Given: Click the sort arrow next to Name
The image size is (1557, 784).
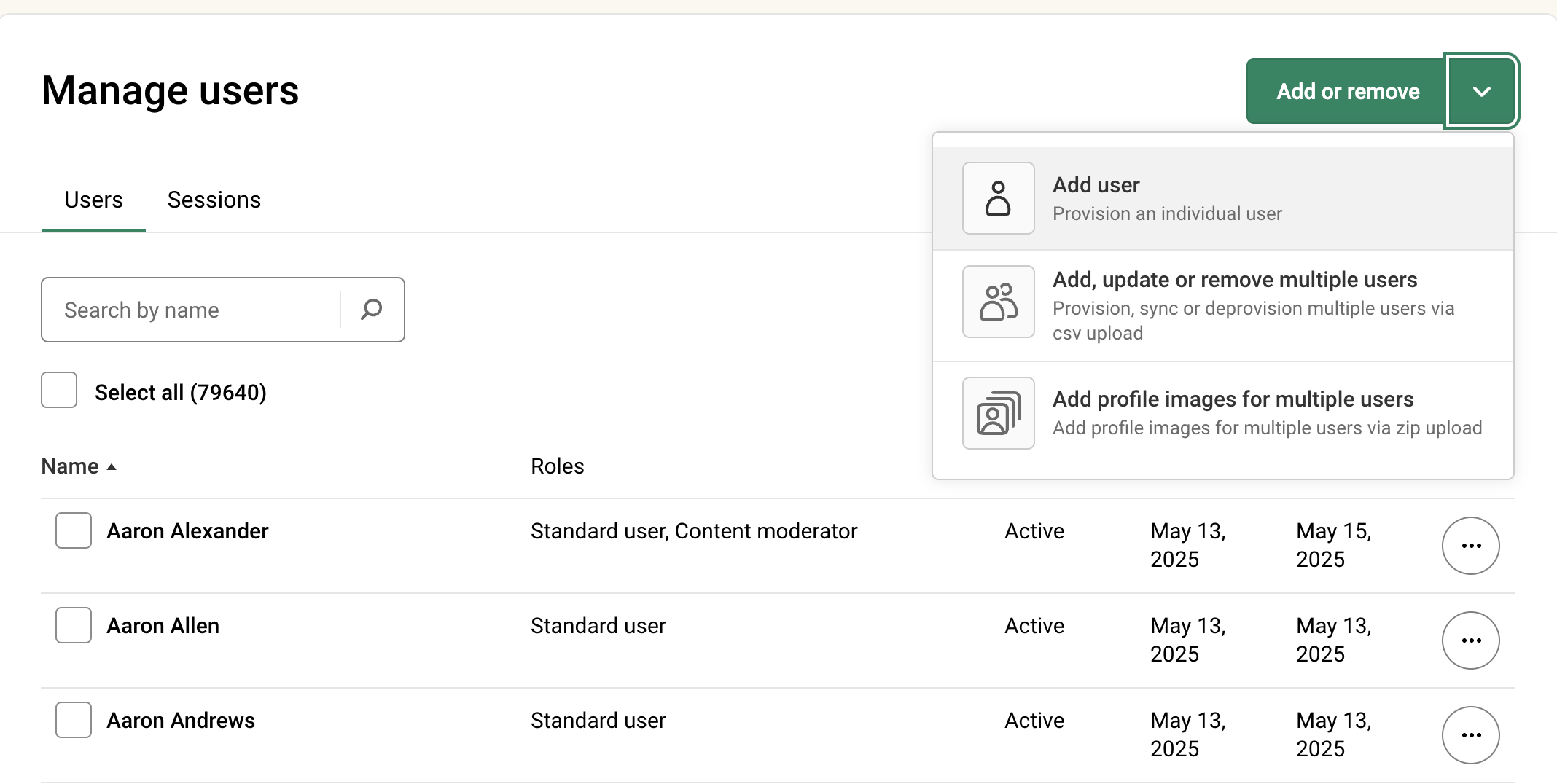Looking at the screenshot, I should click(113, 467).
